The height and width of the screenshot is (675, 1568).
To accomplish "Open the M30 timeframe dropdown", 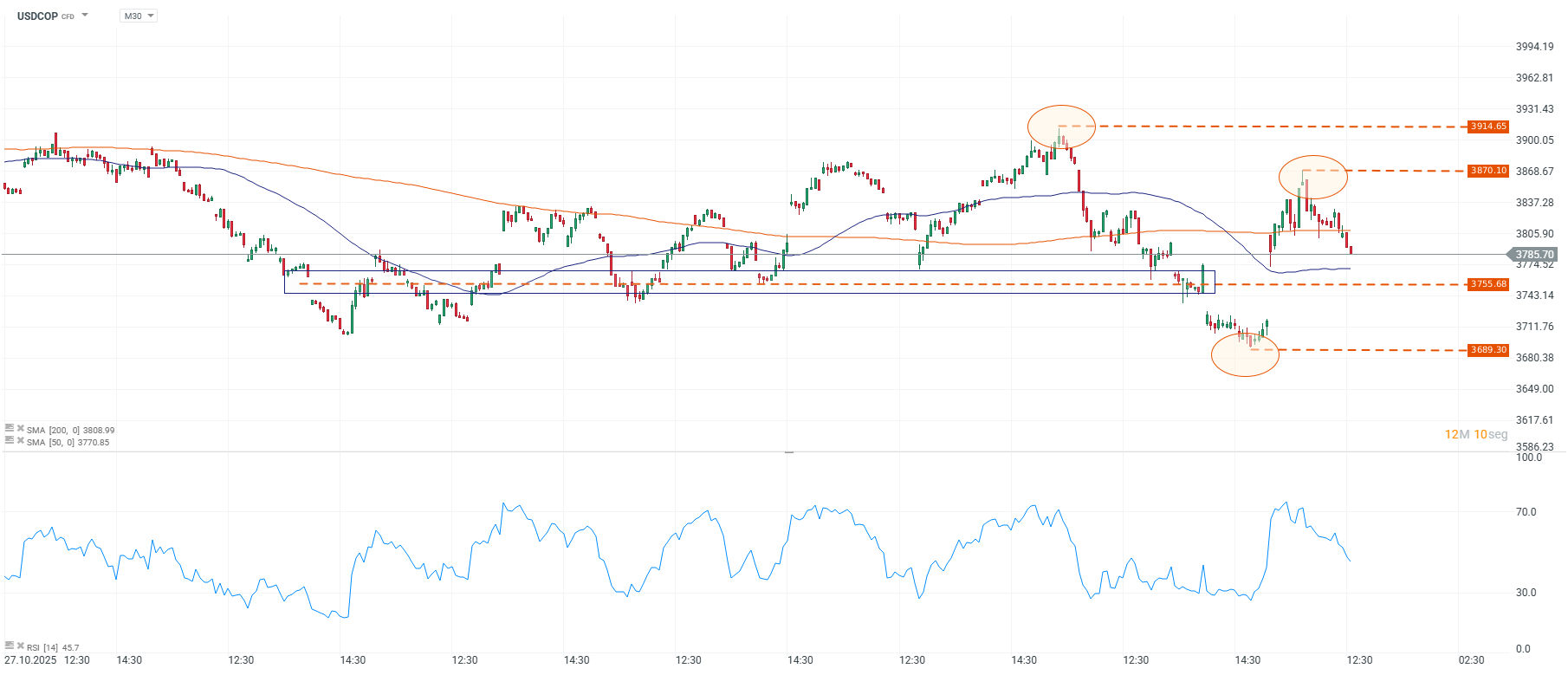I will (x=139, y=16).
